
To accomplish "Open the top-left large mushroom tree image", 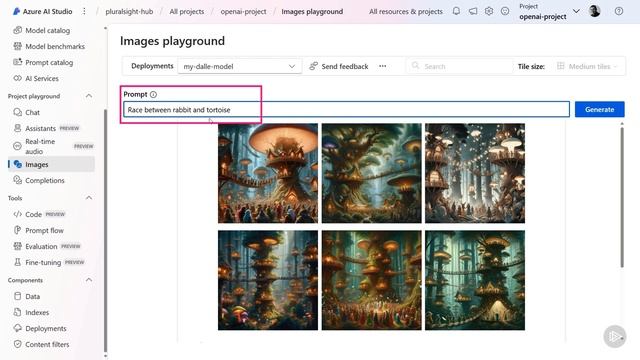I will coord(268,173).
